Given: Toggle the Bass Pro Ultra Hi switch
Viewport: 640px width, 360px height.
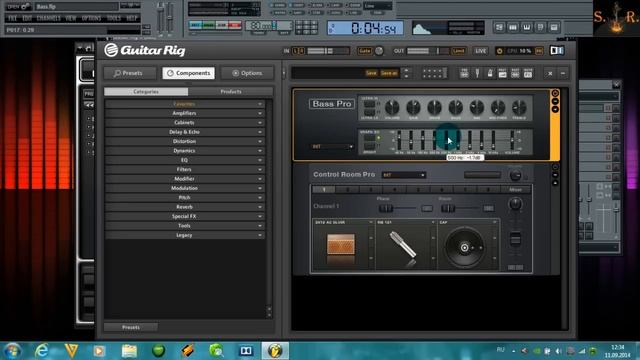Looking at the screenshot, I should click(369, 104).
